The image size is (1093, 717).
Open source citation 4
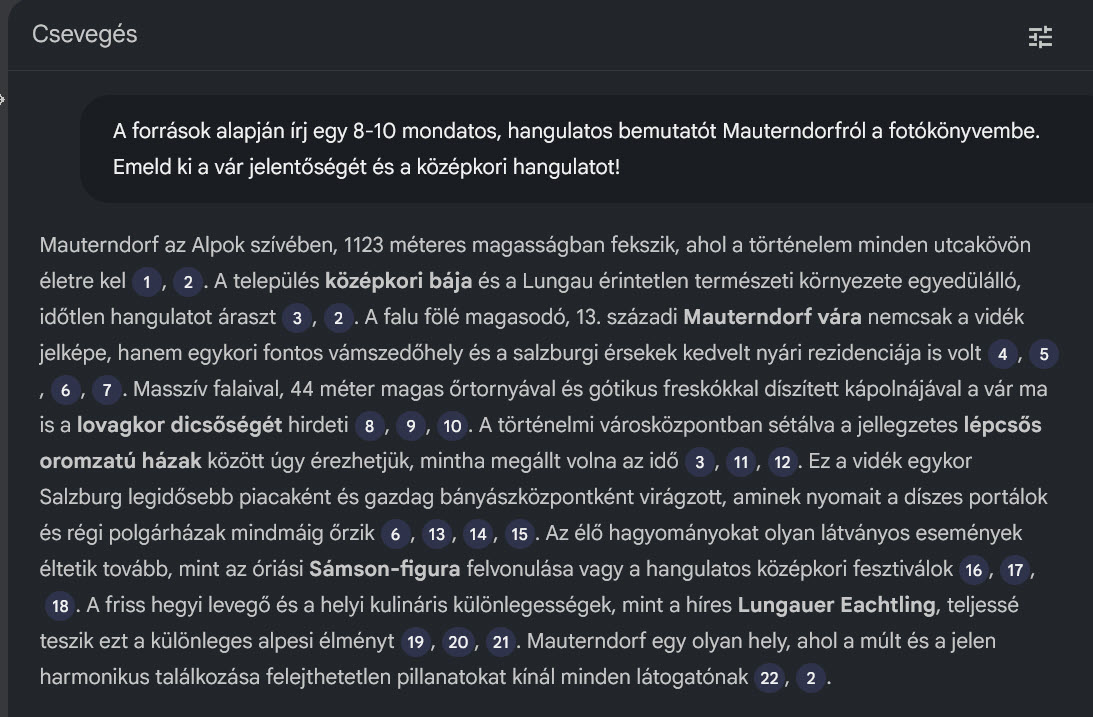[x=1002, y=354]
